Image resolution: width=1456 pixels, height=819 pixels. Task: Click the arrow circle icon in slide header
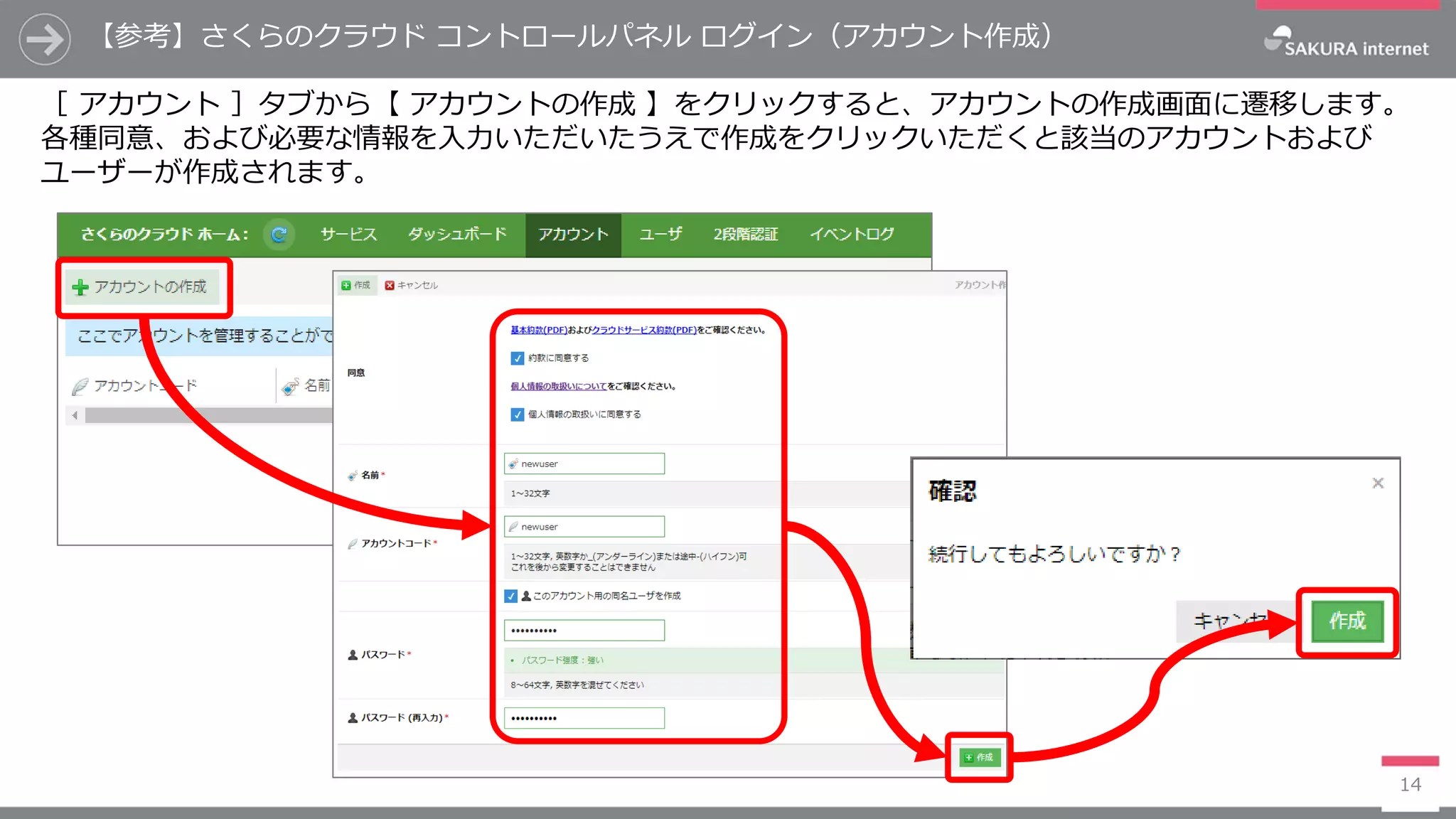coord(45,39)
